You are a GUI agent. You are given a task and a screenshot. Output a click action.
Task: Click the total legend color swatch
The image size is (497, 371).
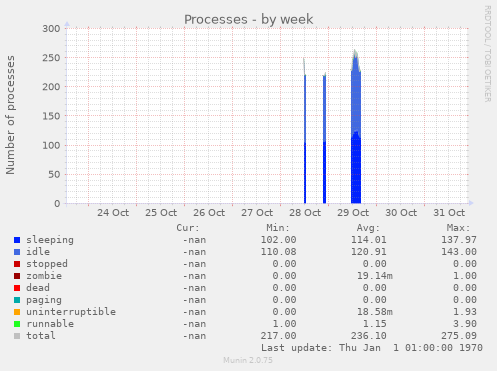point(17,336)
